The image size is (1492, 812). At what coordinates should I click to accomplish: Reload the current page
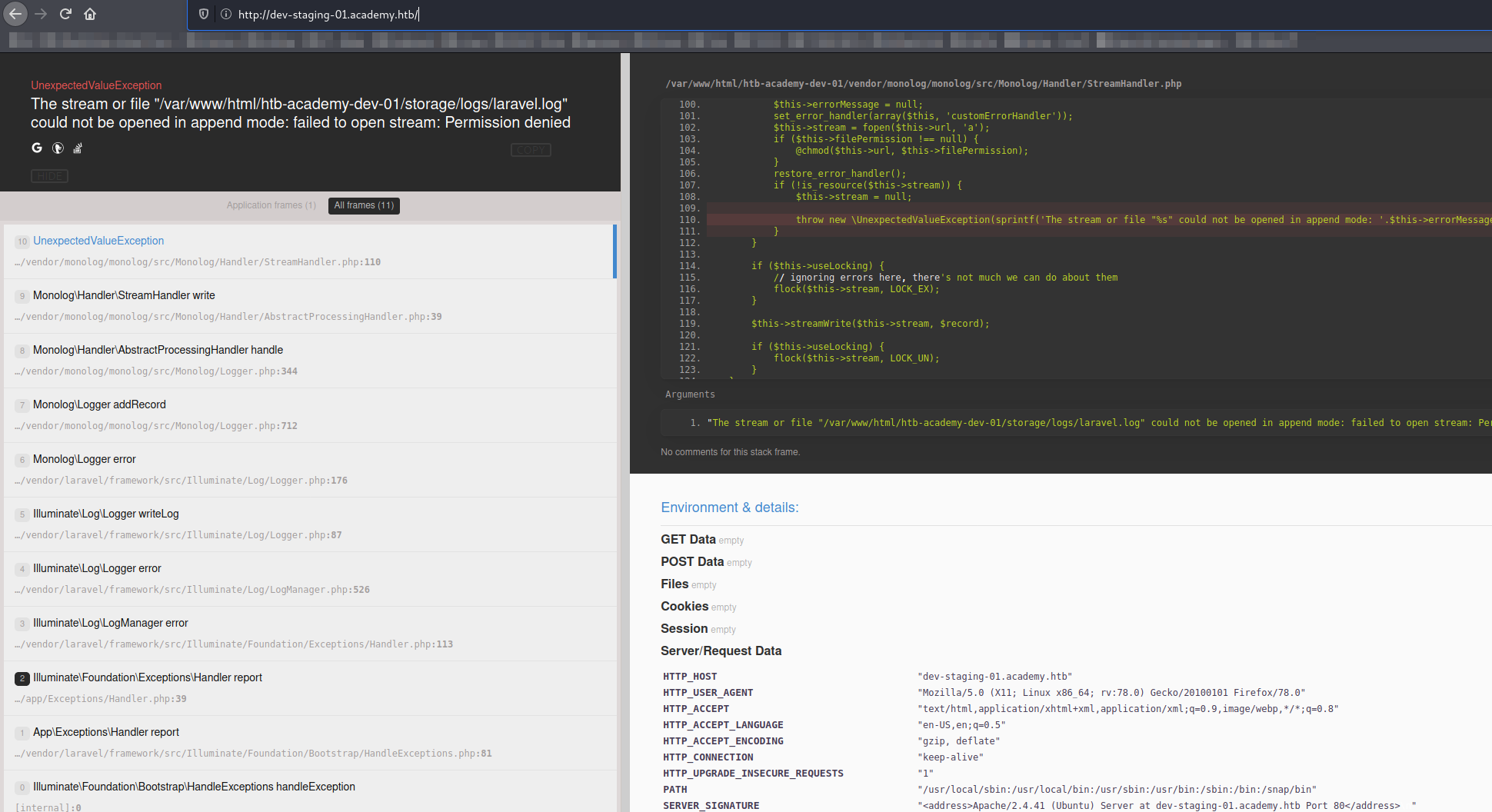tap(65, 14)
